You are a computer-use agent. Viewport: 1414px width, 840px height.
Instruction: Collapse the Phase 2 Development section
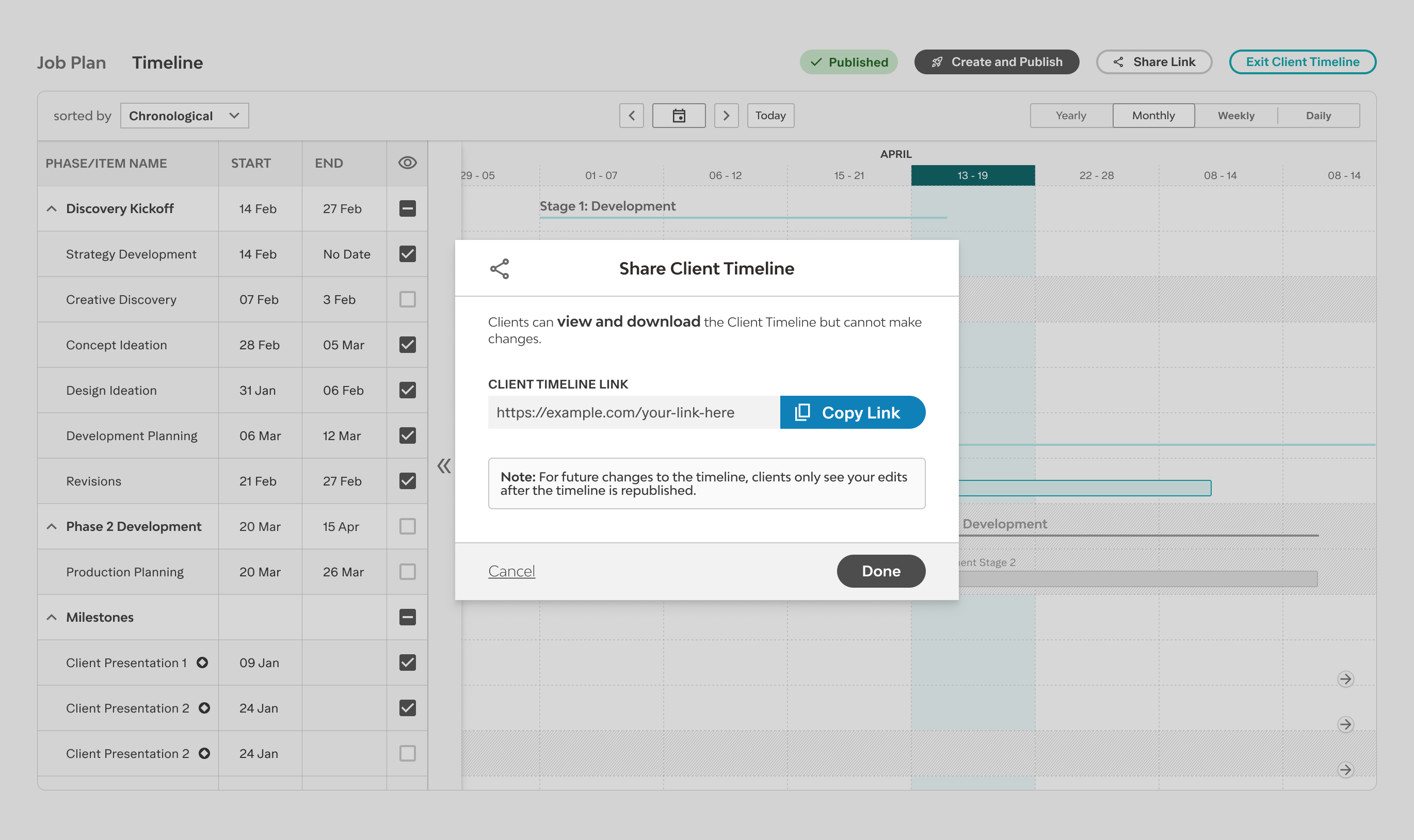pyautogui.click(x=52, y=526)
